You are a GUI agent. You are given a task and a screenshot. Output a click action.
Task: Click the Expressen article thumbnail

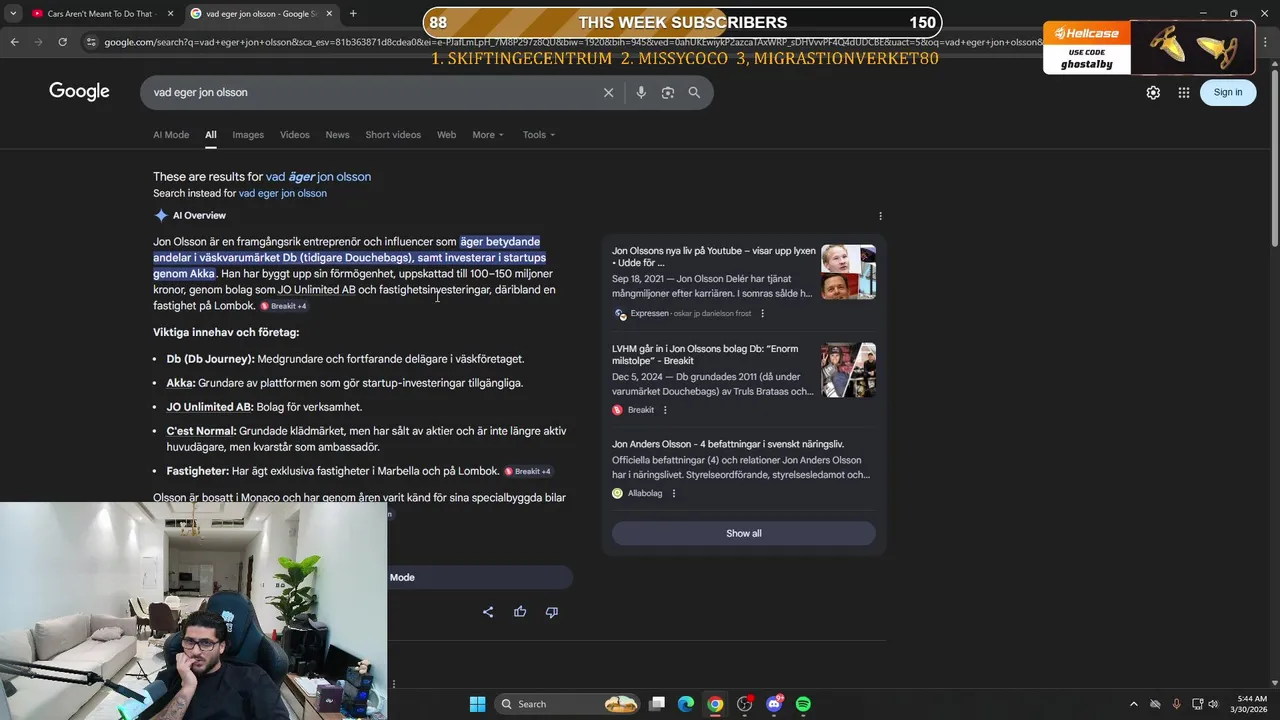click(x=848, y=272)
